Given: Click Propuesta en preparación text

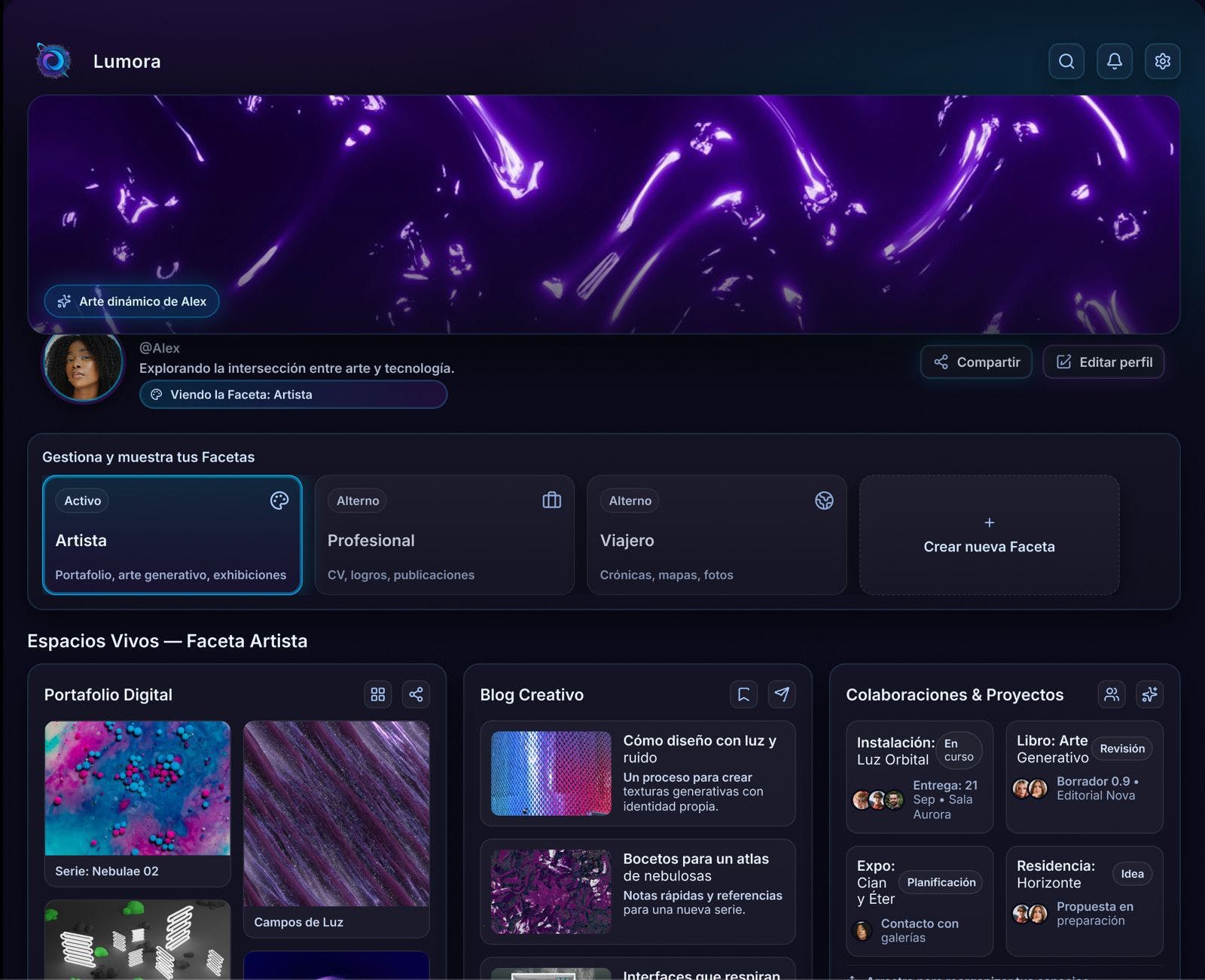Looking at the screenshot, I should 1095,914.
